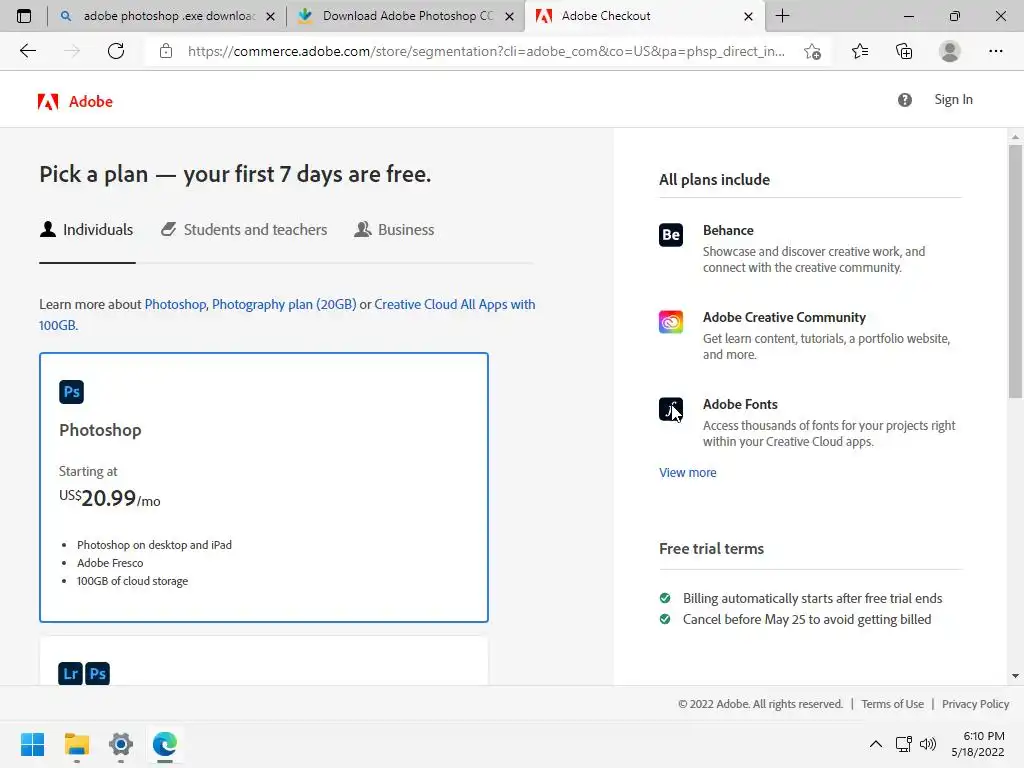Screen dimensions: 1024x768
Task: Click scrollbar up arrow
Action: pos(1015,137)
